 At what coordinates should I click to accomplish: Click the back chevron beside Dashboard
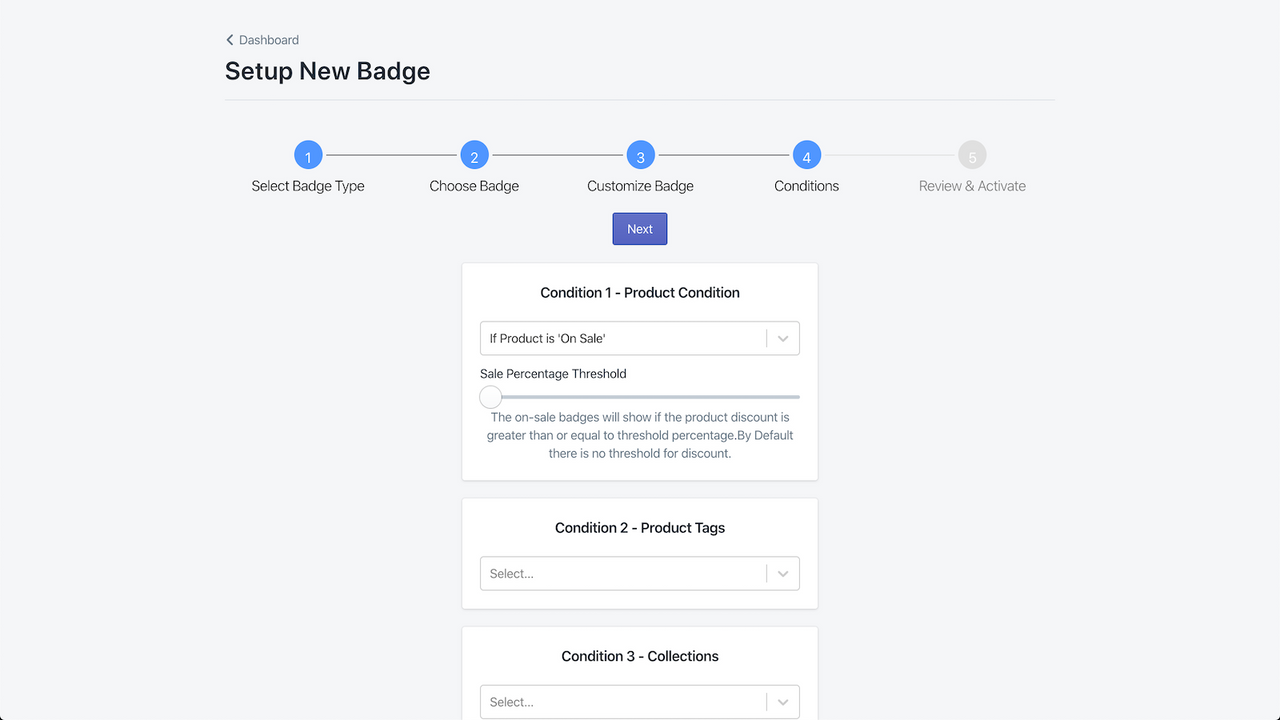pos(229,40)
